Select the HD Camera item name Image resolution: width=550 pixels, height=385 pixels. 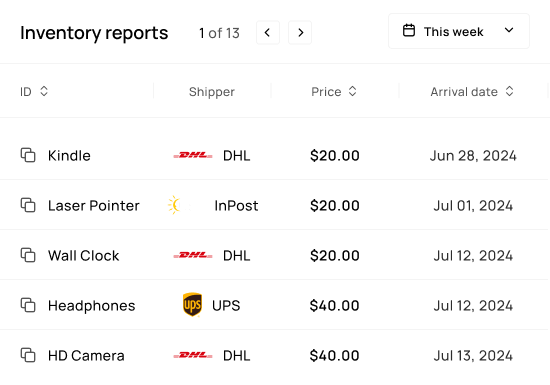(x=86, y=356)
